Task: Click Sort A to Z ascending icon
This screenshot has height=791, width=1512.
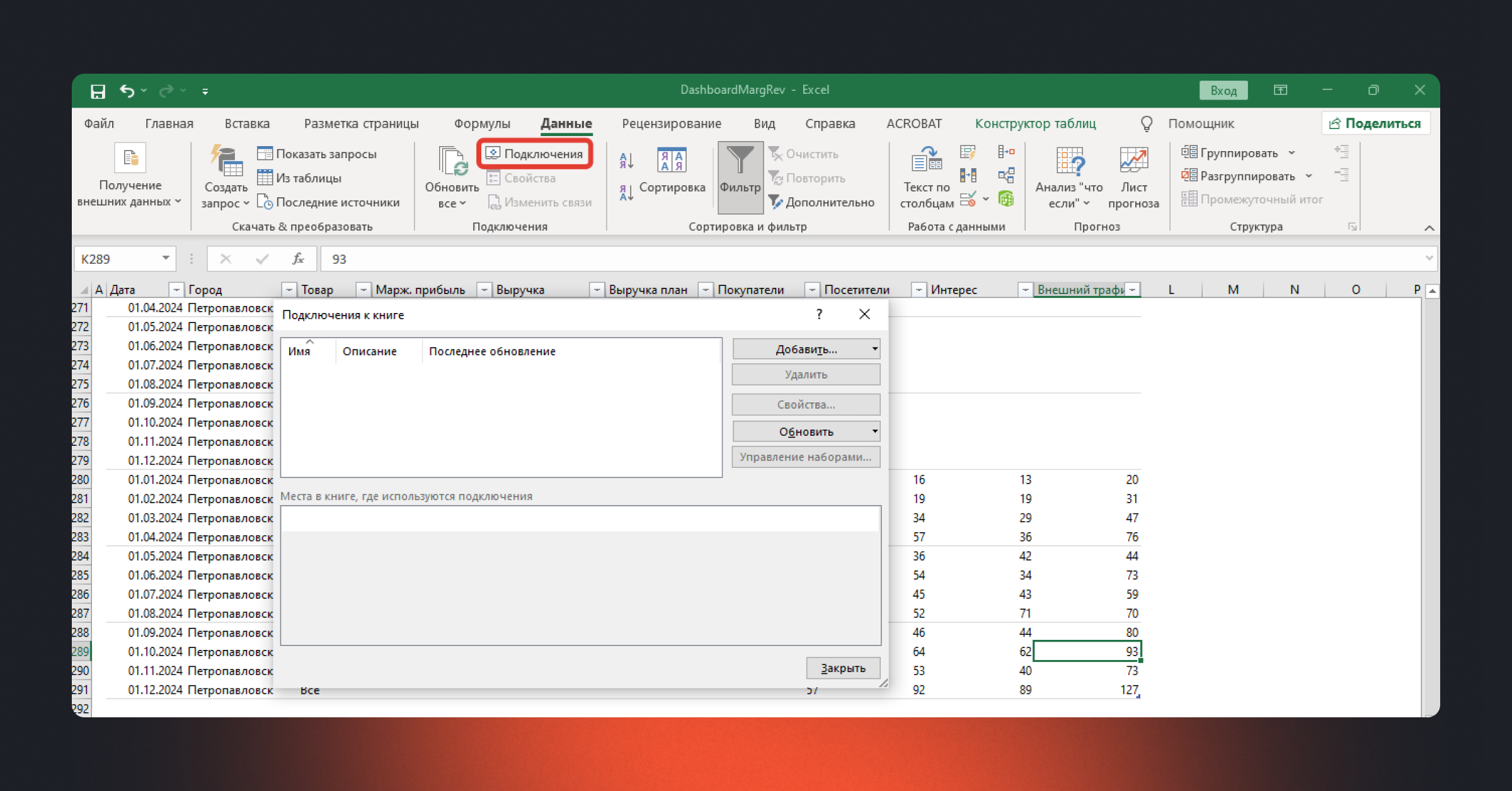Action: pyautogui.click(x=626, y=160)
